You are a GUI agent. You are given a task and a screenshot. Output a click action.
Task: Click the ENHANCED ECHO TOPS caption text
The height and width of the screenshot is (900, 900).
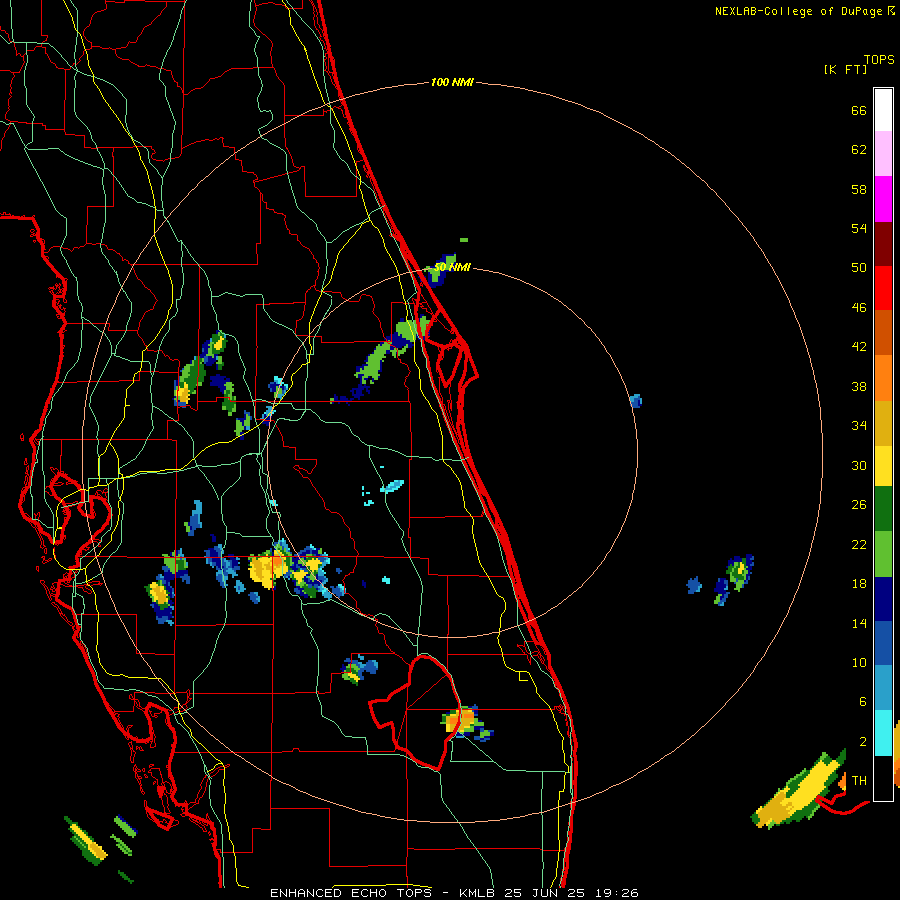coord(350,893)
